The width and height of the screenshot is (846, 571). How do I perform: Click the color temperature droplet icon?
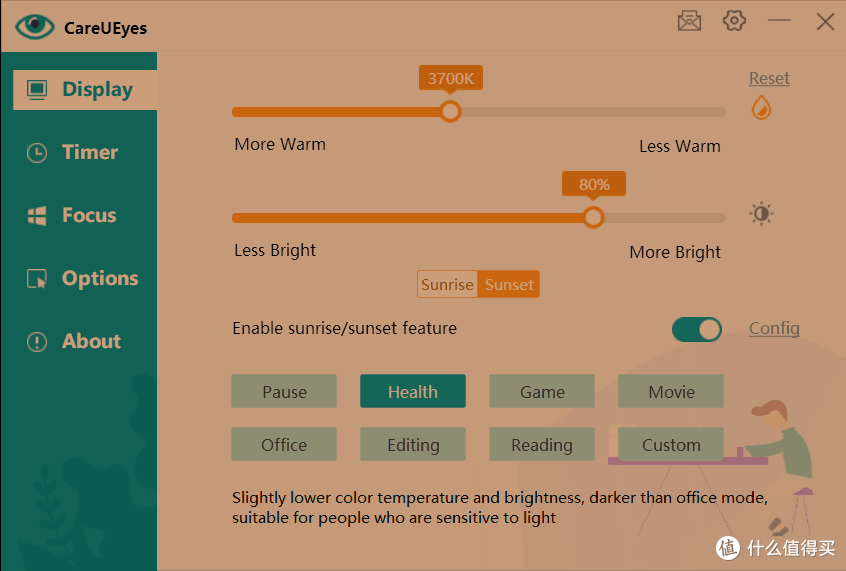pos(761,107)
